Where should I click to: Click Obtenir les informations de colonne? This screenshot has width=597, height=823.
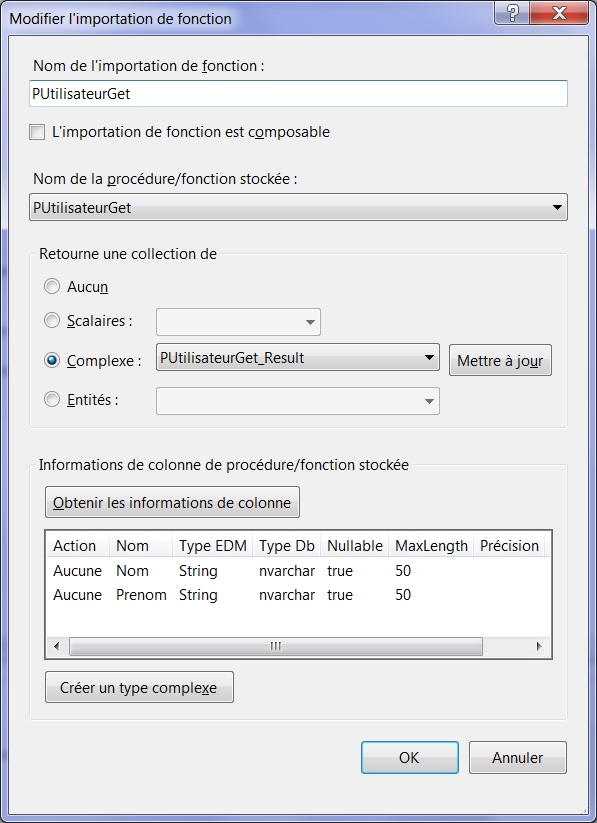(172, 502)
